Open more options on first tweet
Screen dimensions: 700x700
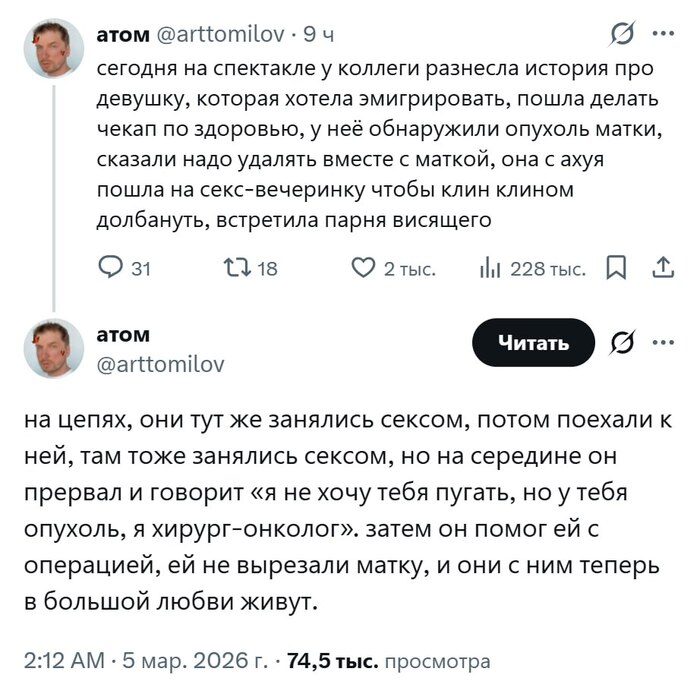click(x=662, y=34)
